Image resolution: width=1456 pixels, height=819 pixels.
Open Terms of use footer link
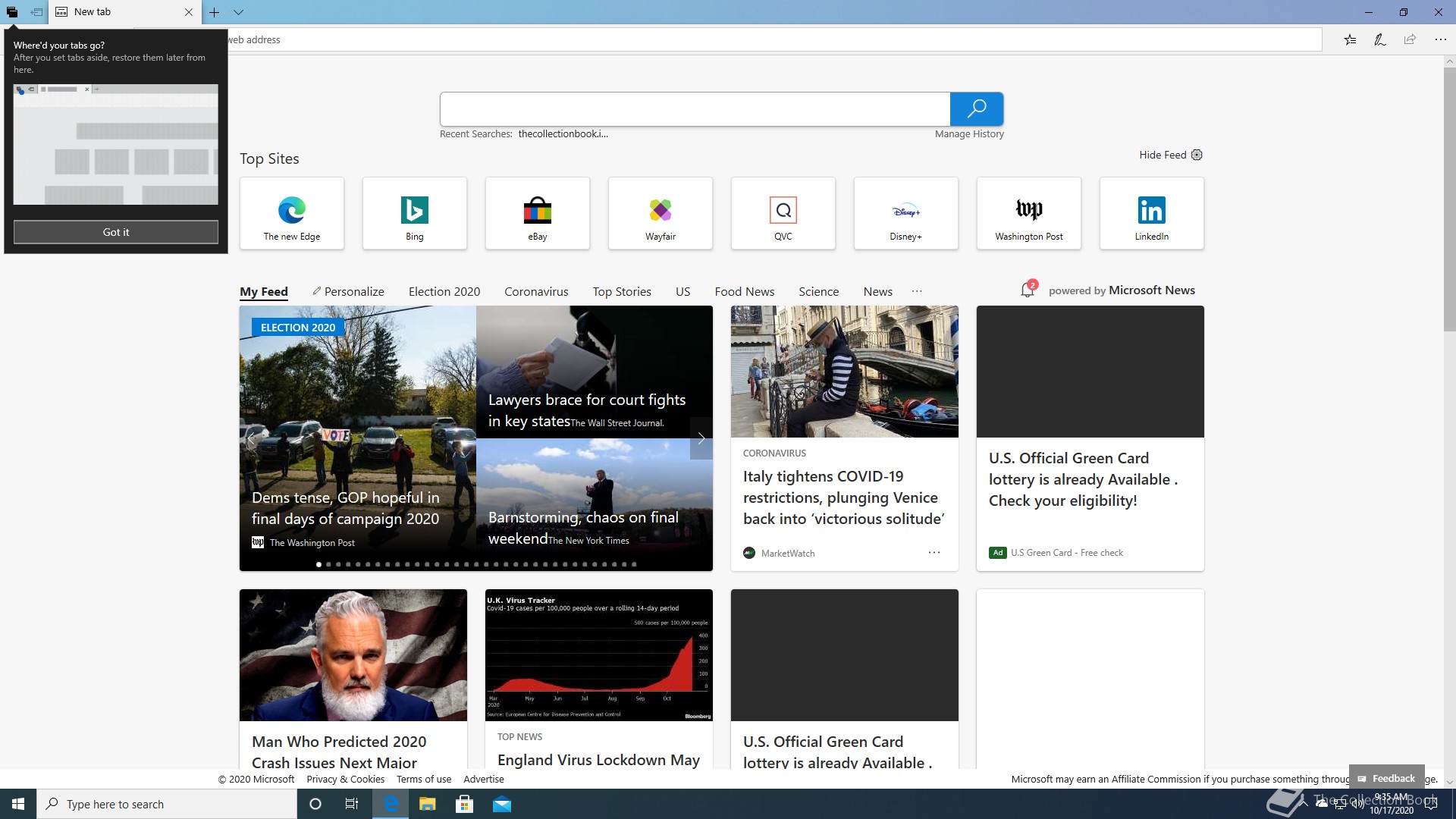pos(423,779)
